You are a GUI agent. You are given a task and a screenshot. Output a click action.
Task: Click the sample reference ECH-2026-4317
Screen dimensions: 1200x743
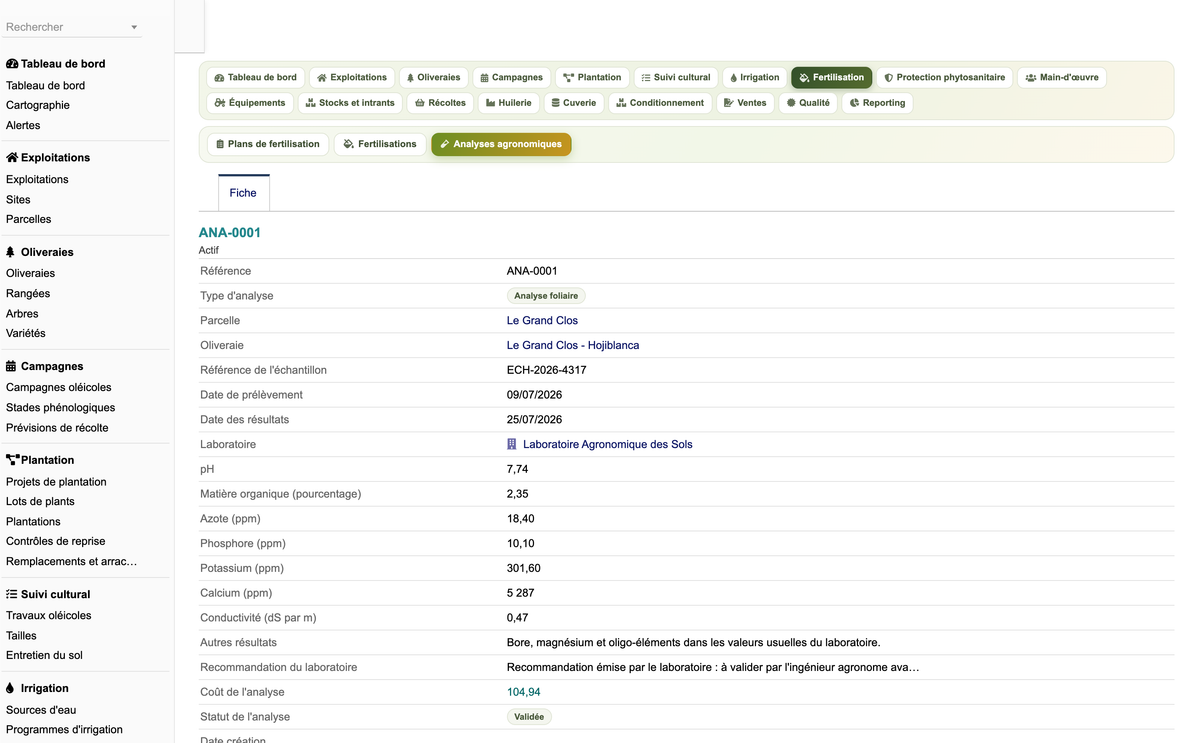pyautogui.click(x=547, y=370)
